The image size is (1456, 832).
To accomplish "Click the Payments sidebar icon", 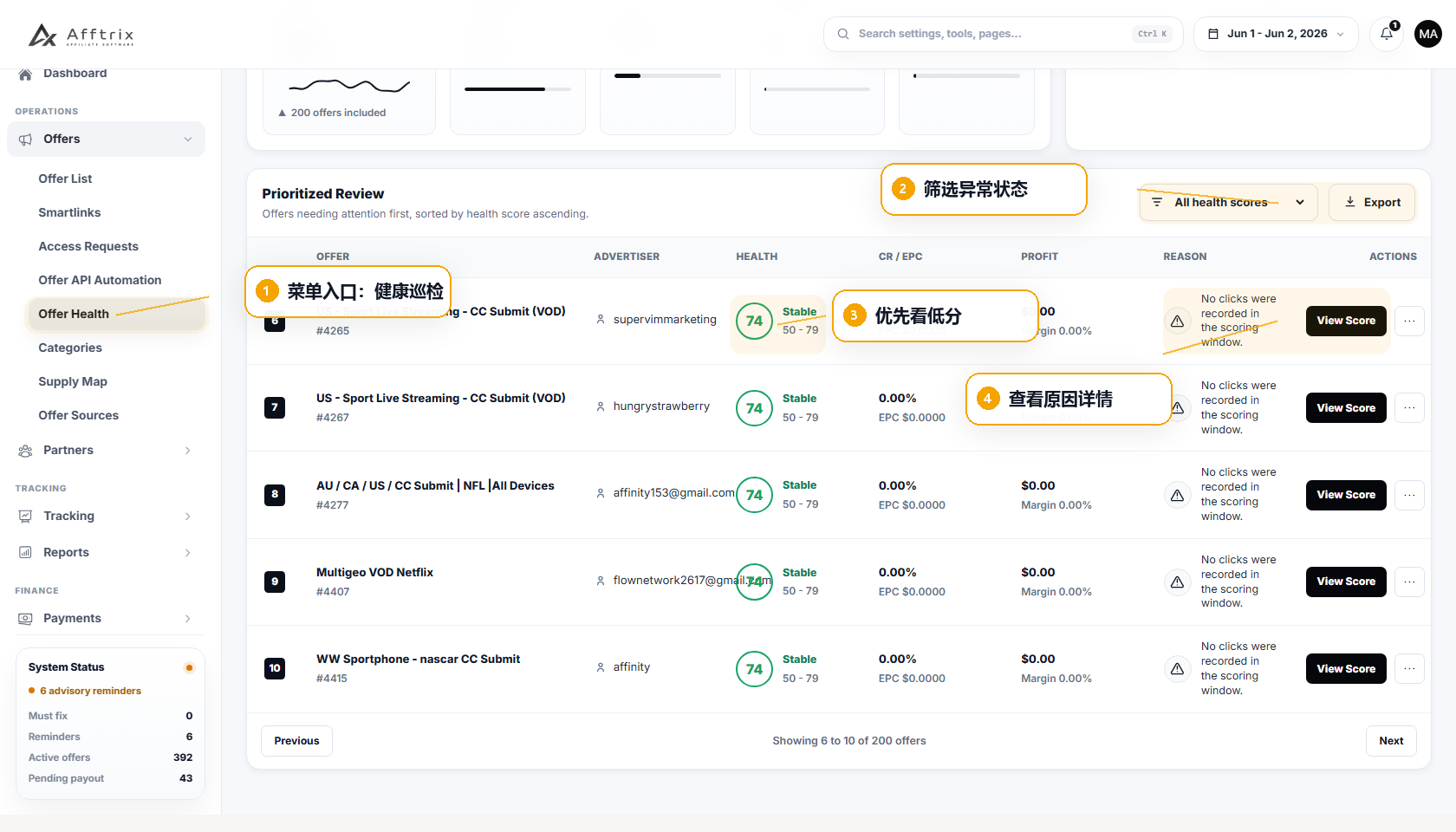I will pos(25,619).
